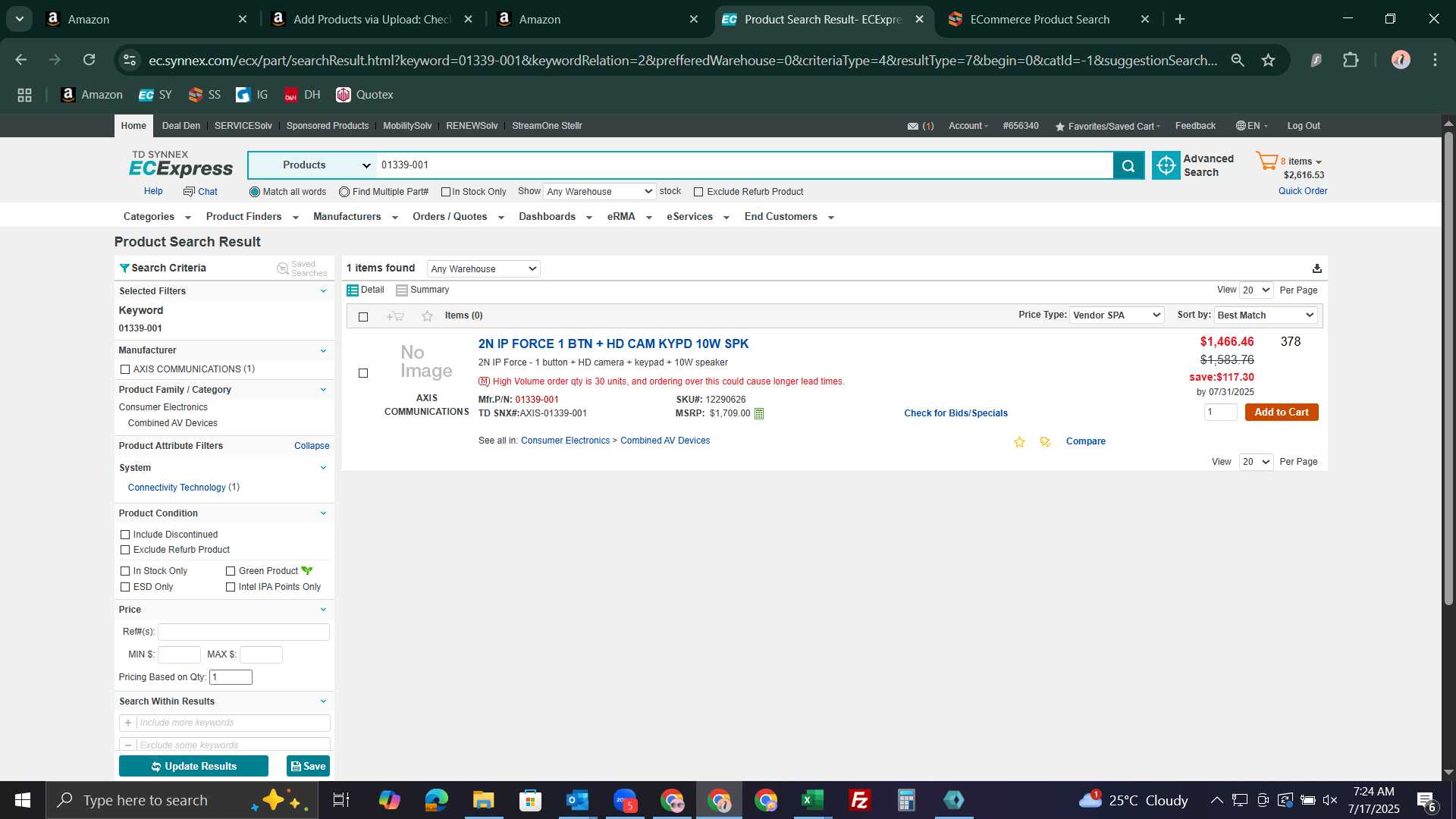Open the 2N IP FORCE product link
The image size is (1456, 819).
click(613, 344)
